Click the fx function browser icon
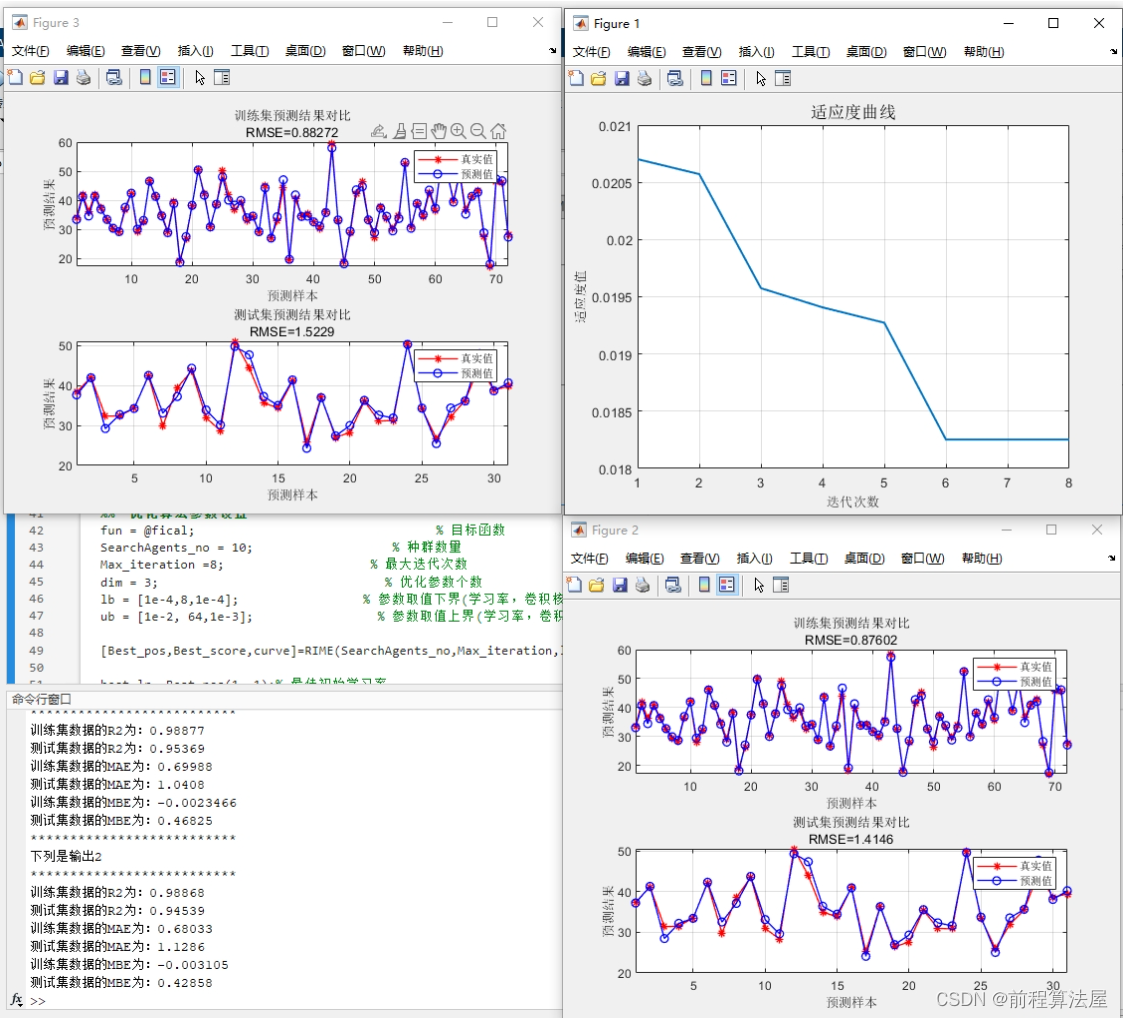Image resolution: width=1123 pixels, height=1018 pixels. pyautogui.click(x=16, y=1000)
